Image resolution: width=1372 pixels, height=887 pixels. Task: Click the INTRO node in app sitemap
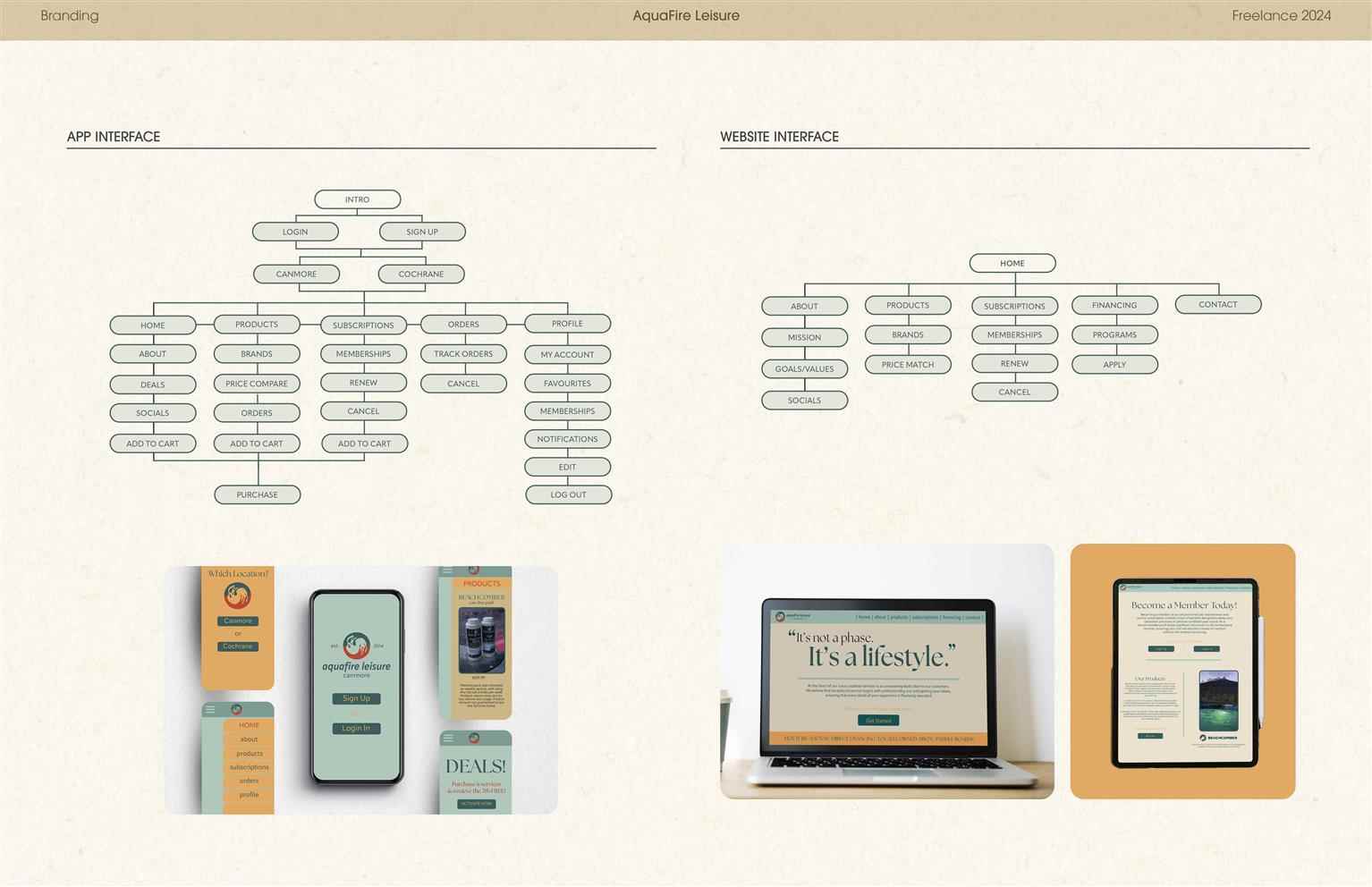coord(358,199)
